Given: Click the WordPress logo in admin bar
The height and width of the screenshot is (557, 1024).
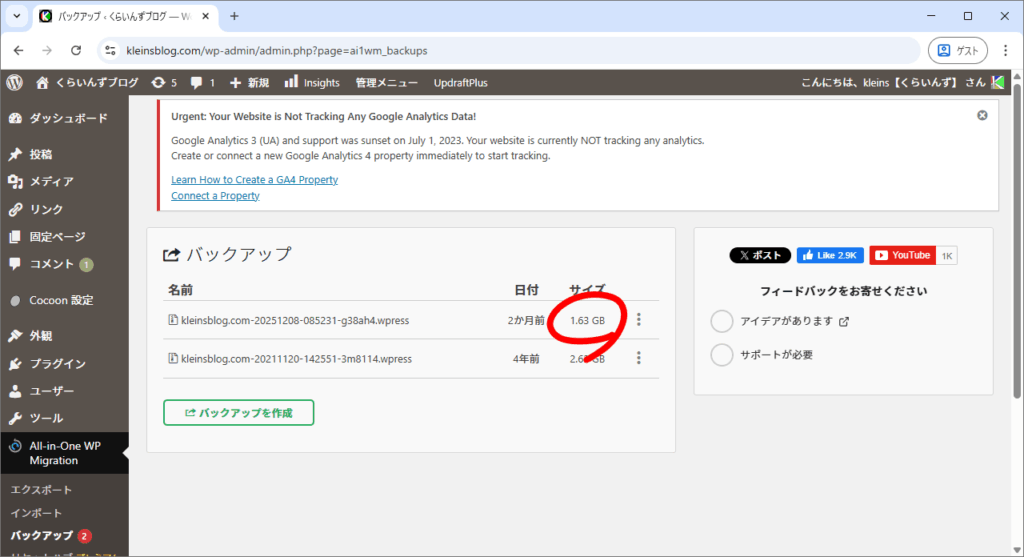Looking at the screenshot, I should point(14,82).
